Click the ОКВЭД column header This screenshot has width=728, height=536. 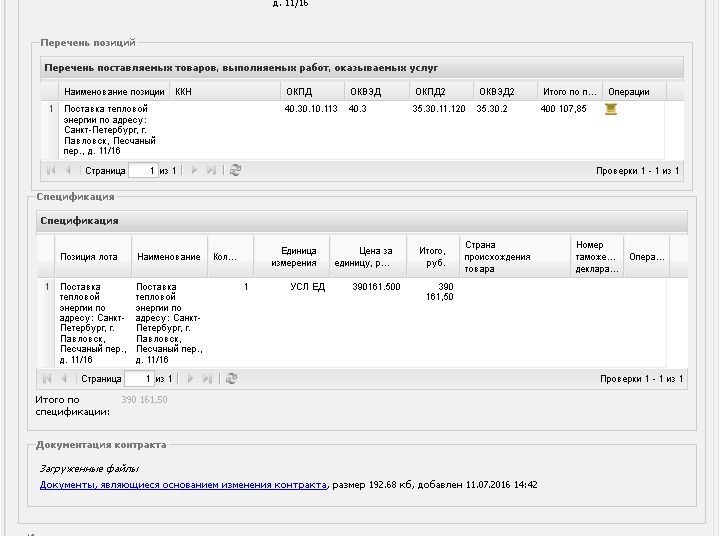tap(377, 92)
